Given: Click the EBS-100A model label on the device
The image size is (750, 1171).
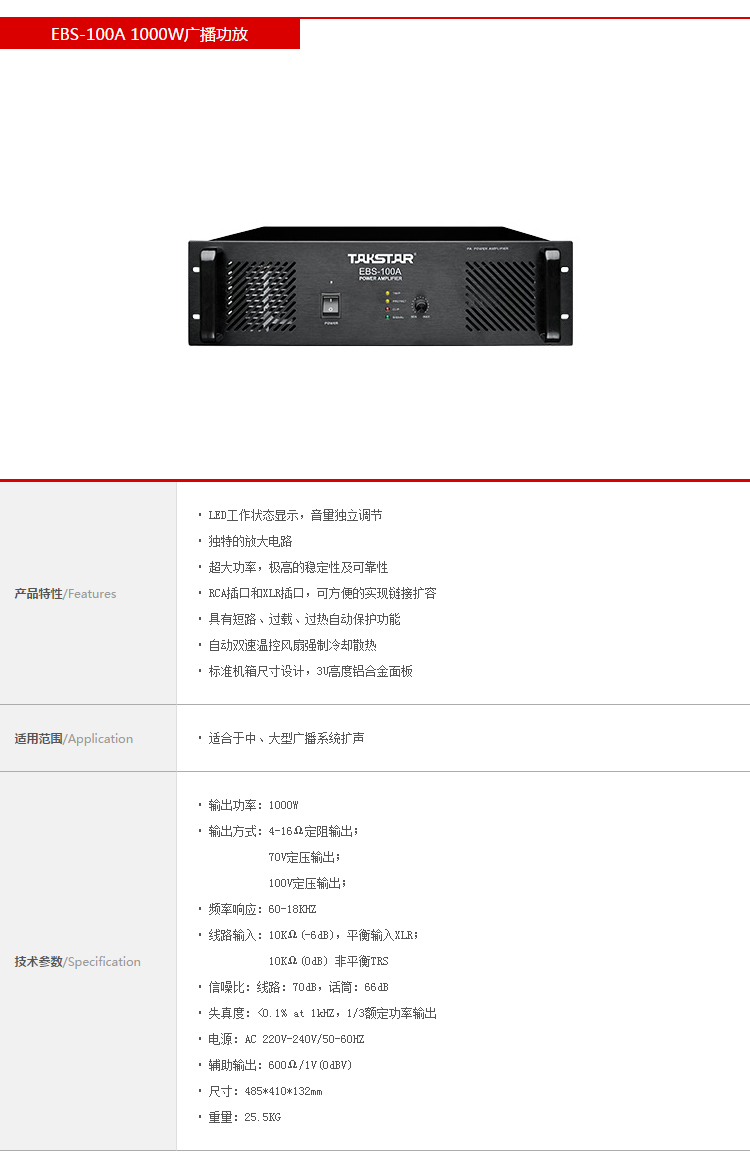Looking at the screenshot, I should [x=380, y=271].
